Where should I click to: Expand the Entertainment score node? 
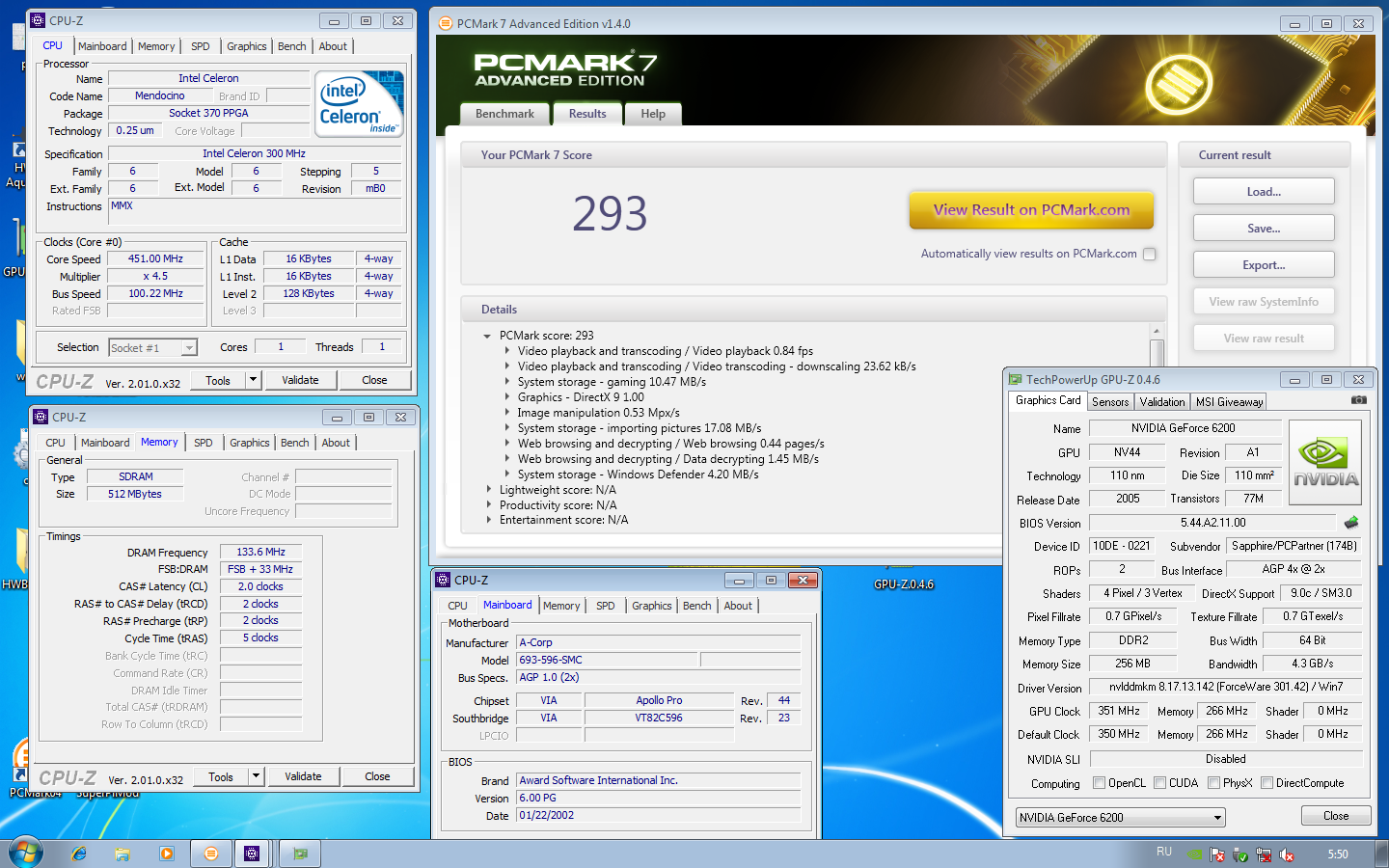487,520
